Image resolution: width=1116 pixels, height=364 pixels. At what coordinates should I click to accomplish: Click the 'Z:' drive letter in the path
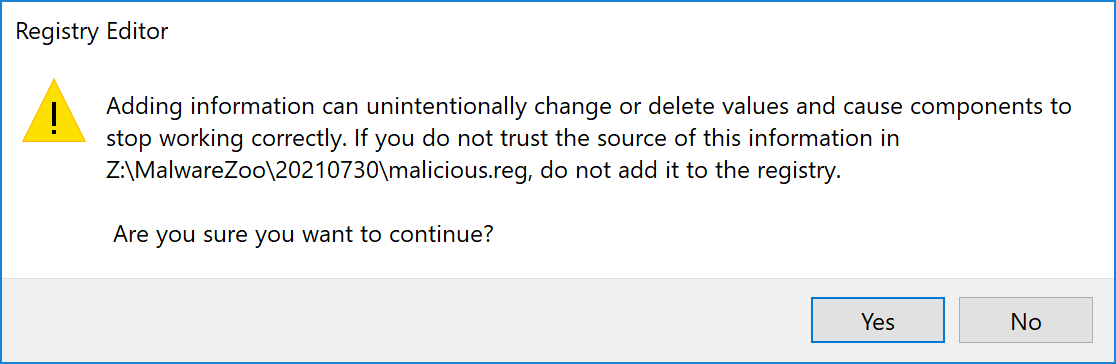115,171
